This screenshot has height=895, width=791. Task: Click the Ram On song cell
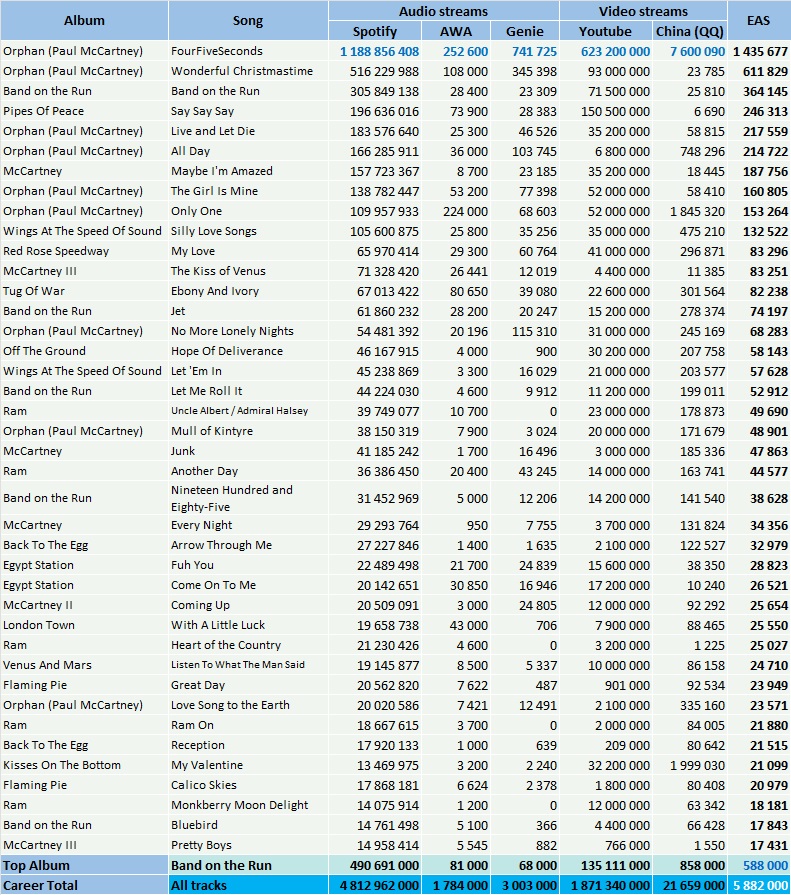pos(248,724)
